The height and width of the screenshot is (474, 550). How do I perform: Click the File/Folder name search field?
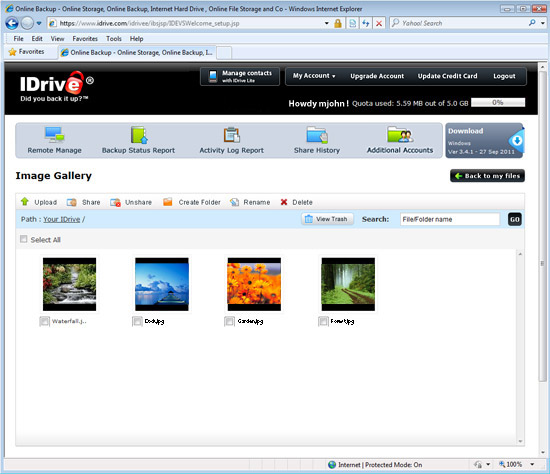point(450,219)
